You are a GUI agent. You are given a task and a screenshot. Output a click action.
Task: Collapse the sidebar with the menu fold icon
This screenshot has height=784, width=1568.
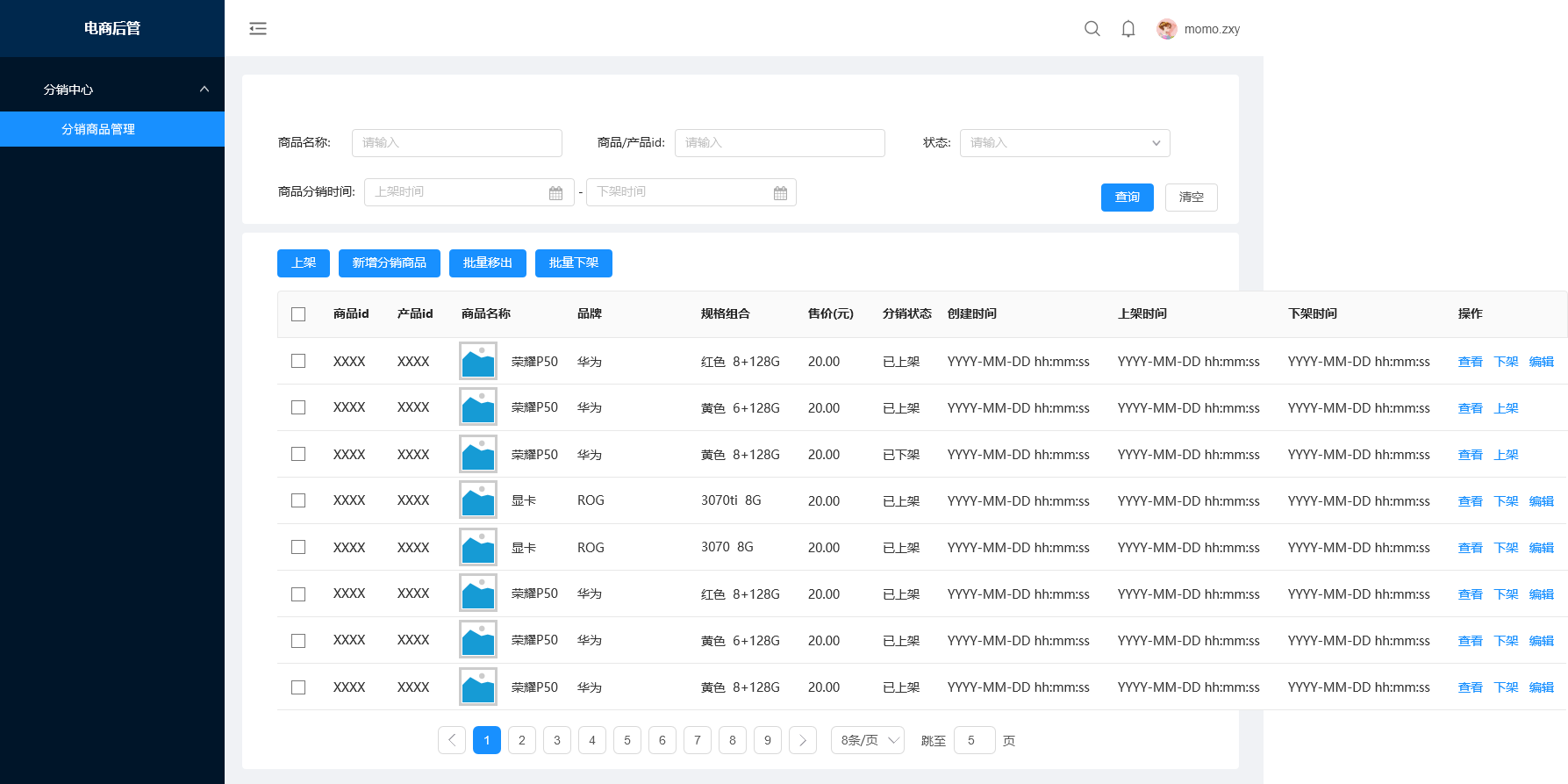pos(258,29)
